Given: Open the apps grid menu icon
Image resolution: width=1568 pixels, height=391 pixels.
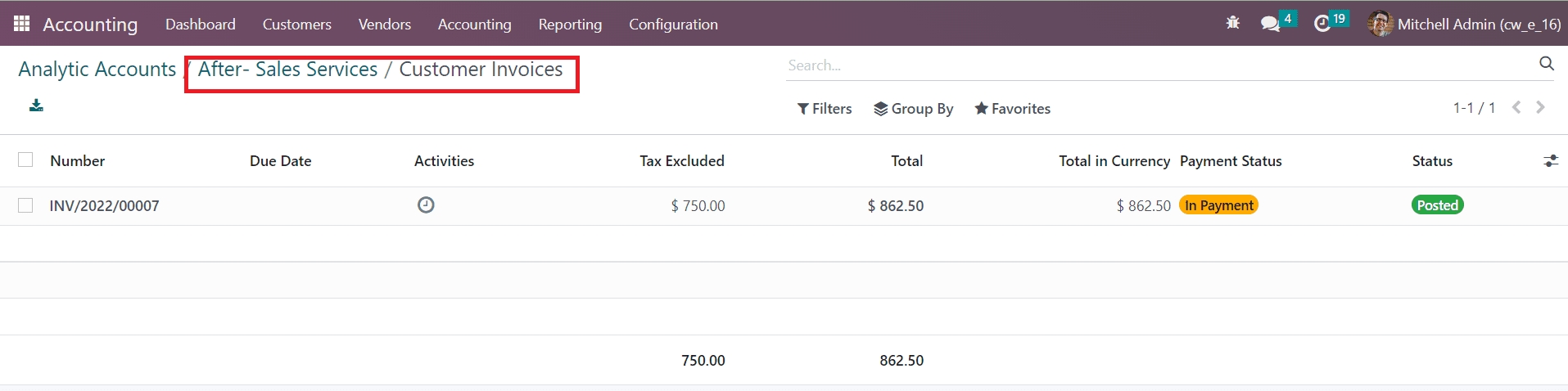Looking at the screenshot, I should coord(22,24).
